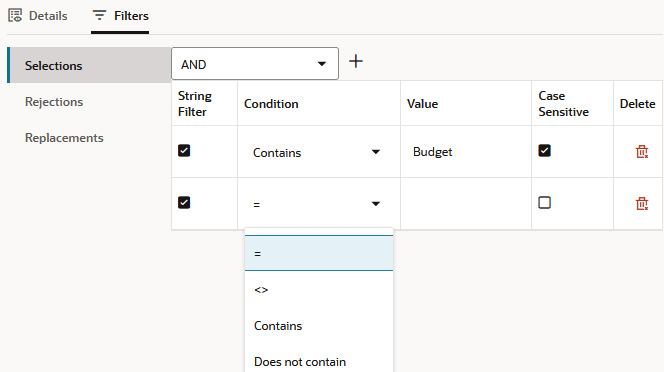Toggle String Filter checkbox in Contains row

click(x=184, y=151)
